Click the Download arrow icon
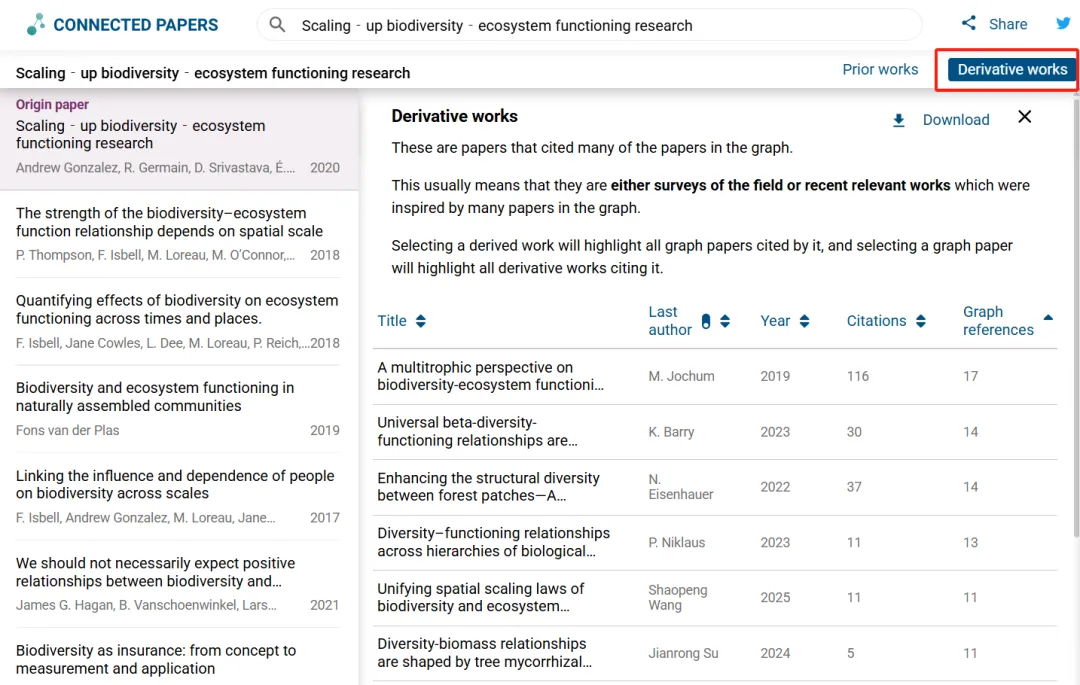The height and width of the screenshot is (685, 1080). point(899,120)
